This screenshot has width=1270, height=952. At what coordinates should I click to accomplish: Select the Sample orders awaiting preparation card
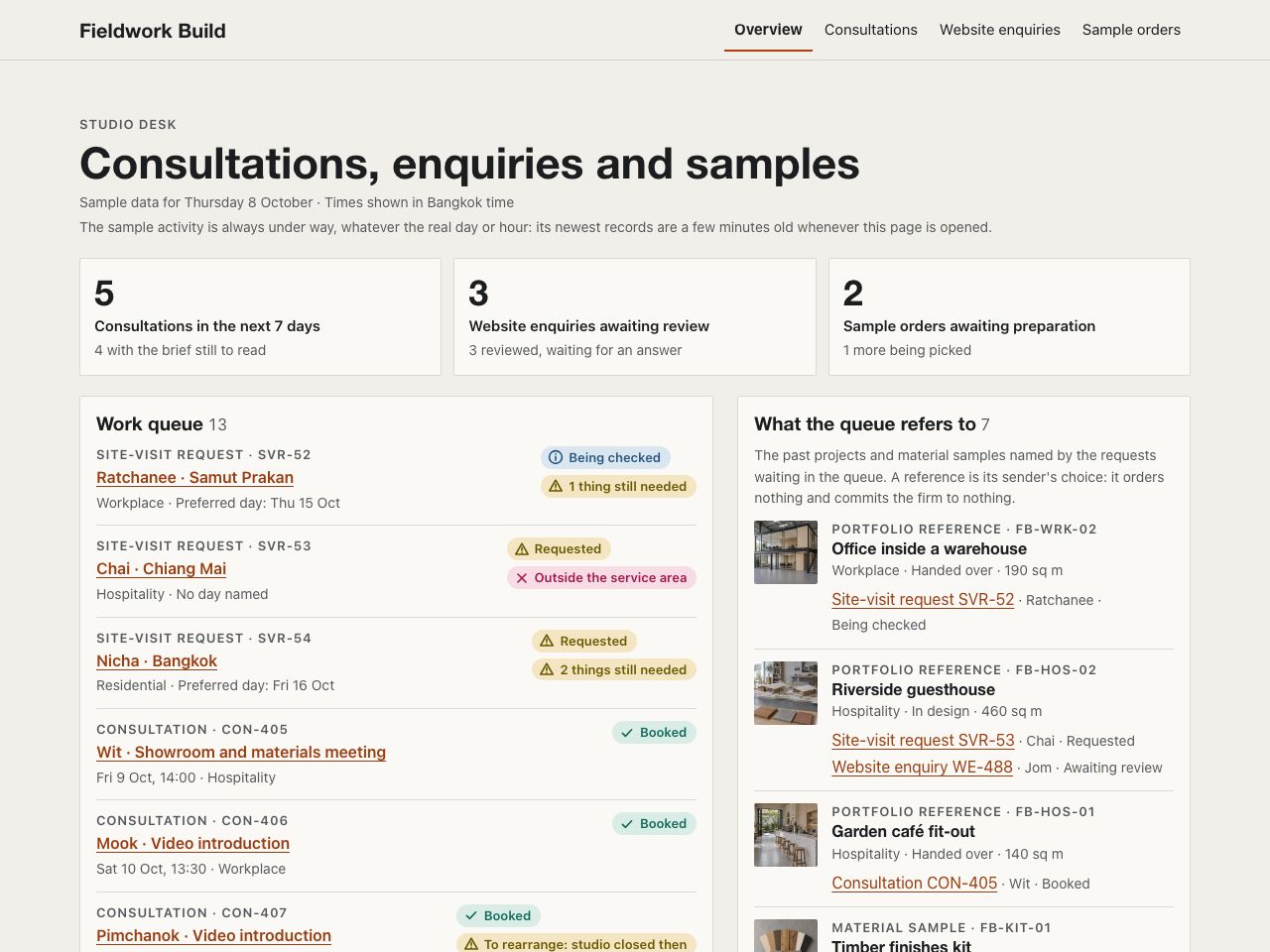(1009, 317)
